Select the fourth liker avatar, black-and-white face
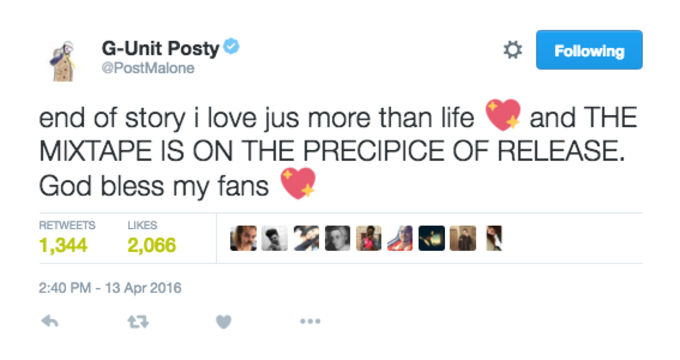 coord(337,238)
